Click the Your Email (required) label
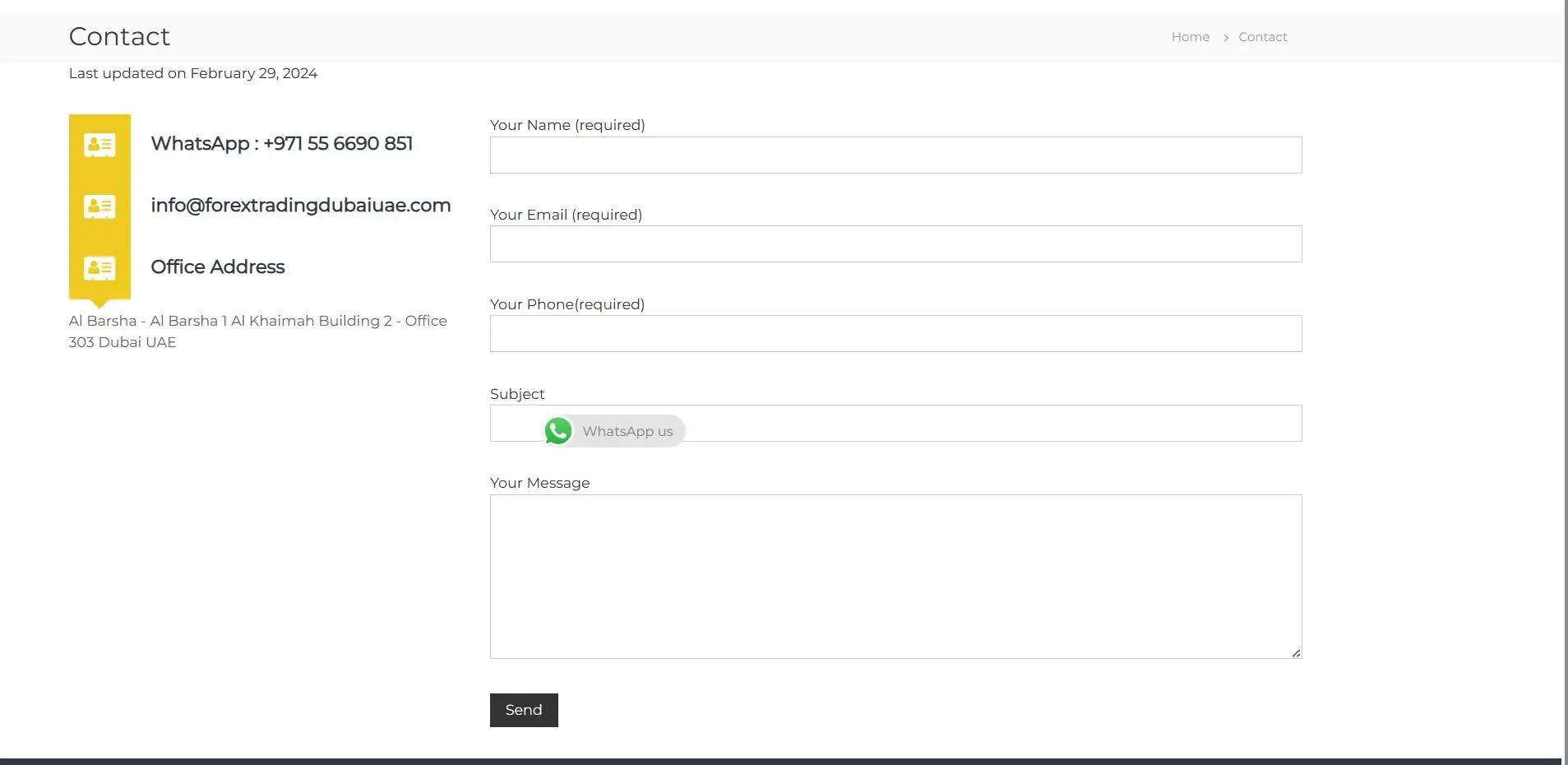Screen dimensions: 1568x765 coord(566,215)
